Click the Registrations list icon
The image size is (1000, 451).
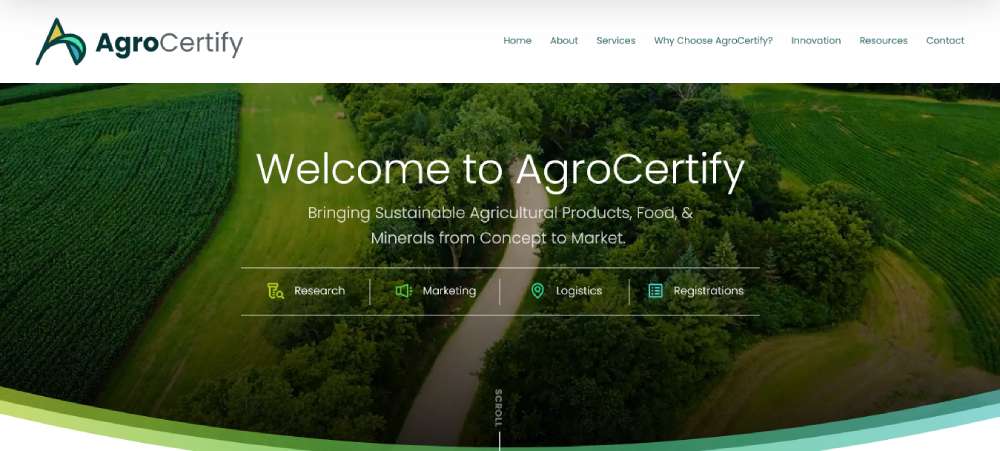pos(655,291)
